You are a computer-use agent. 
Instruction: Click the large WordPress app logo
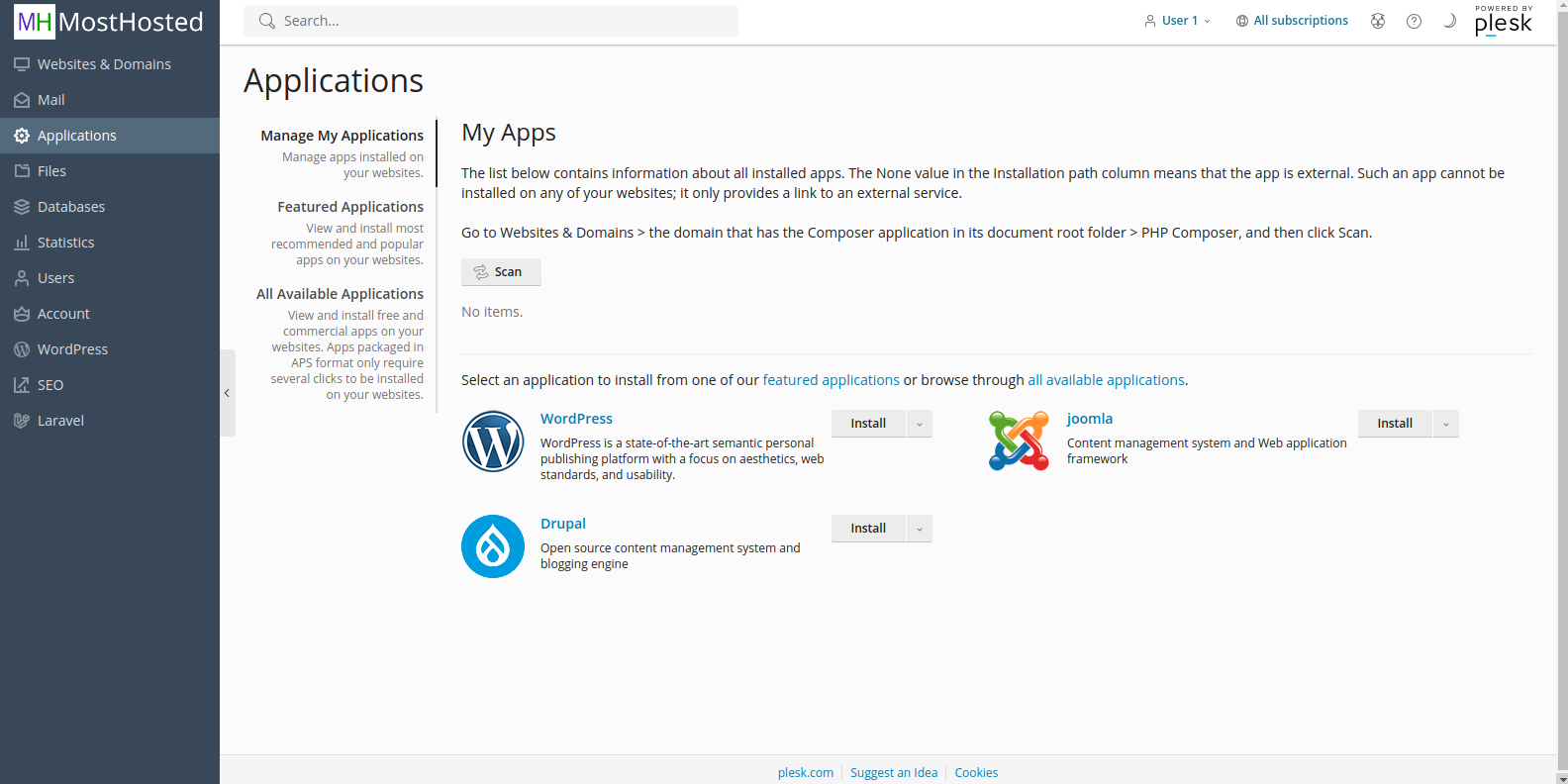pos(493,441)
